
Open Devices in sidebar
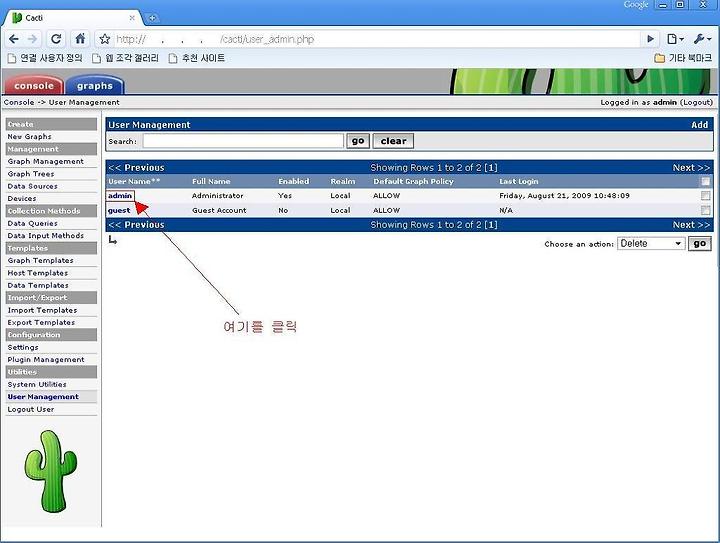click(22, 199)
